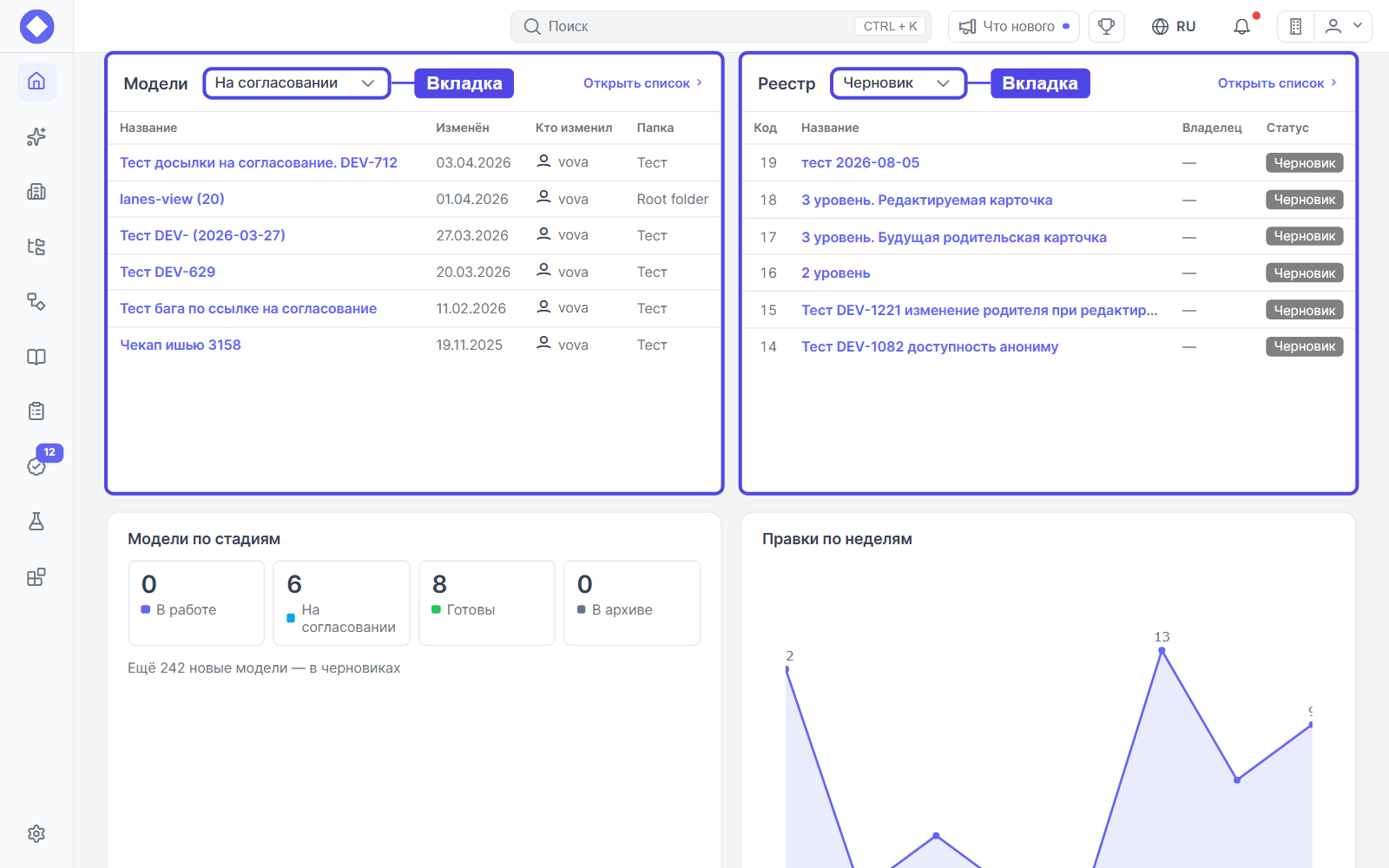This screenshot has height=868, width=1389.
Task: Open model 'Тест досылки на согласование. DEV-712'
Action: pyautogui.click(x=259, y=162)
